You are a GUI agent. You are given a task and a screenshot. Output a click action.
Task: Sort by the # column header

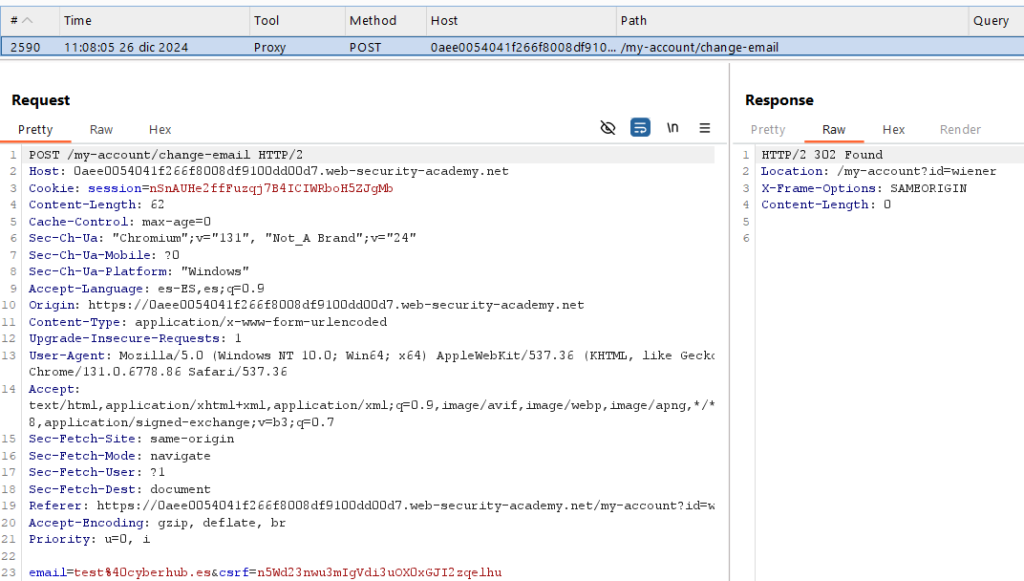[30, 21]
